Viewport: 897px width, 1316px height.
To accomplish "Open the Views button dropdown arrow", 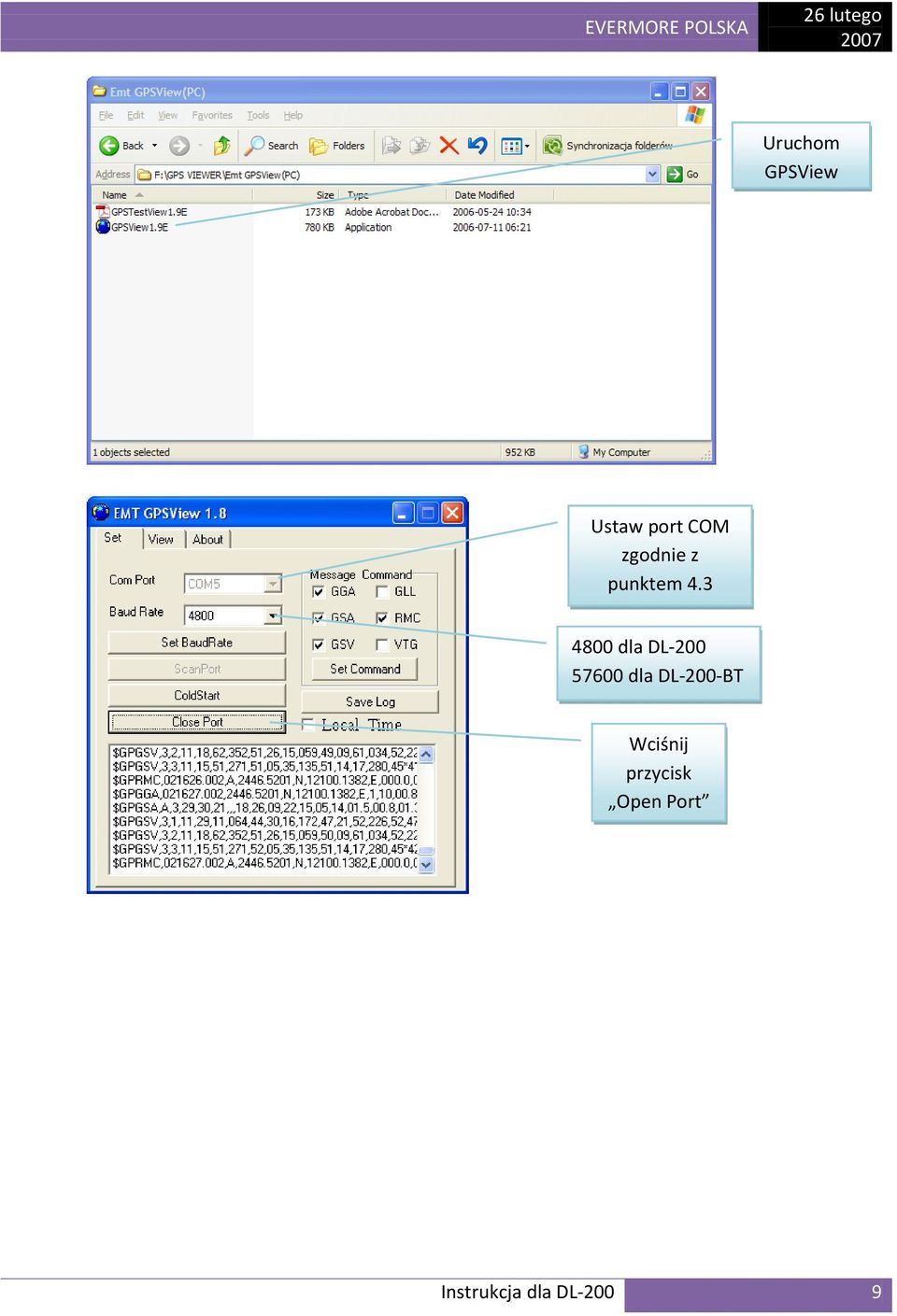I will (527, 146).
